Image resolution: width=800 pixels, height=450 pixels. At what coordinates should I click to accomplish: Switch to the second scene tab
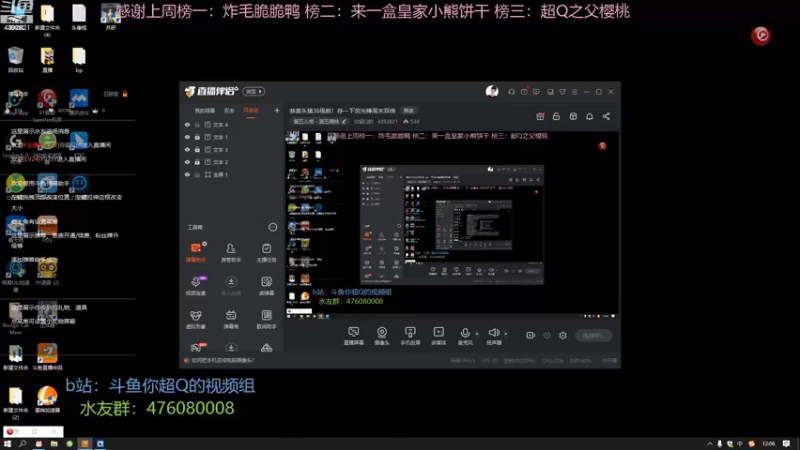pyautogui.click(x=229, y=111)
